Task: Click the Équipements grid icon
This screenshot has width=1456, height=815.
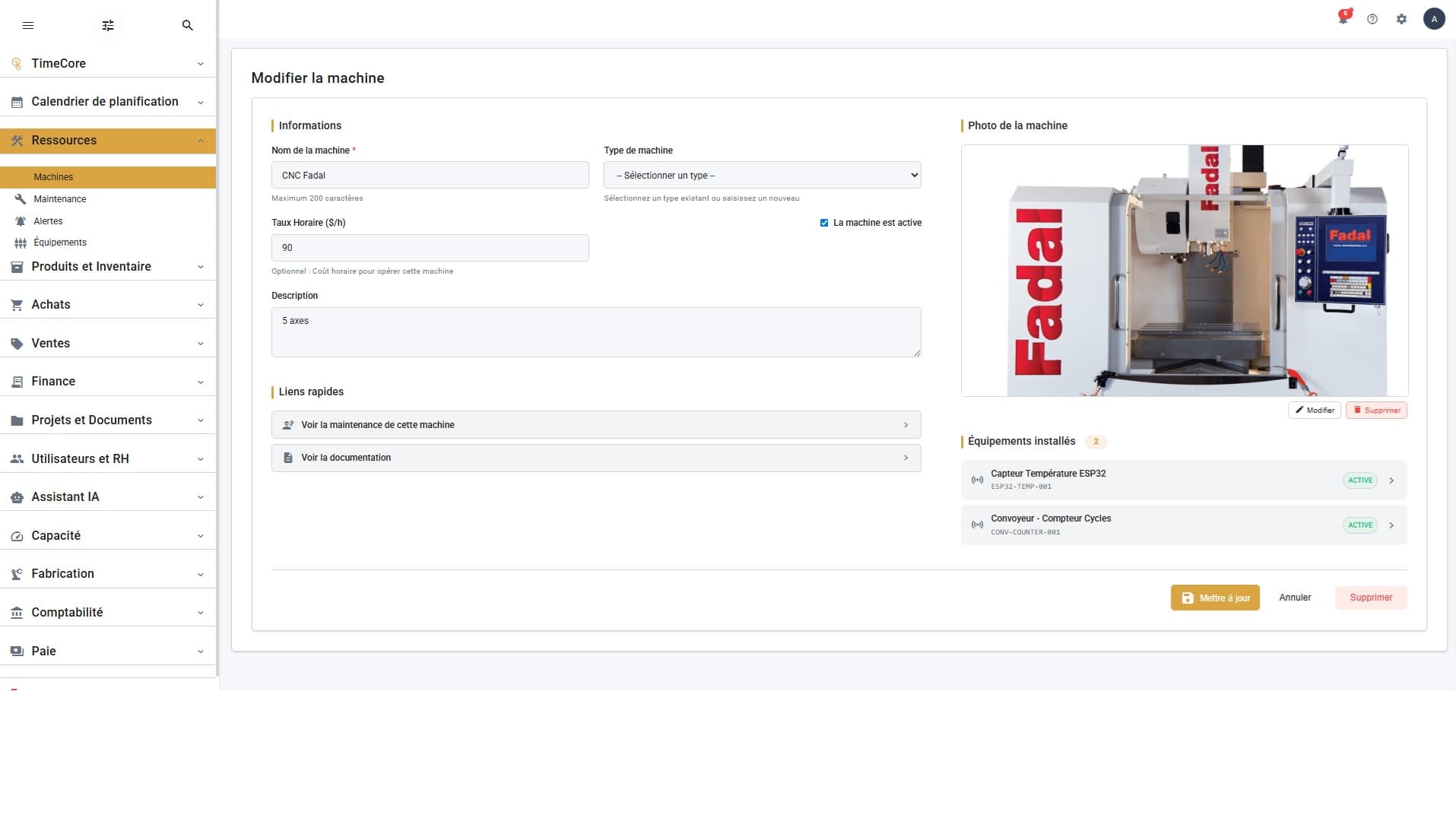Action: [21, 243]
